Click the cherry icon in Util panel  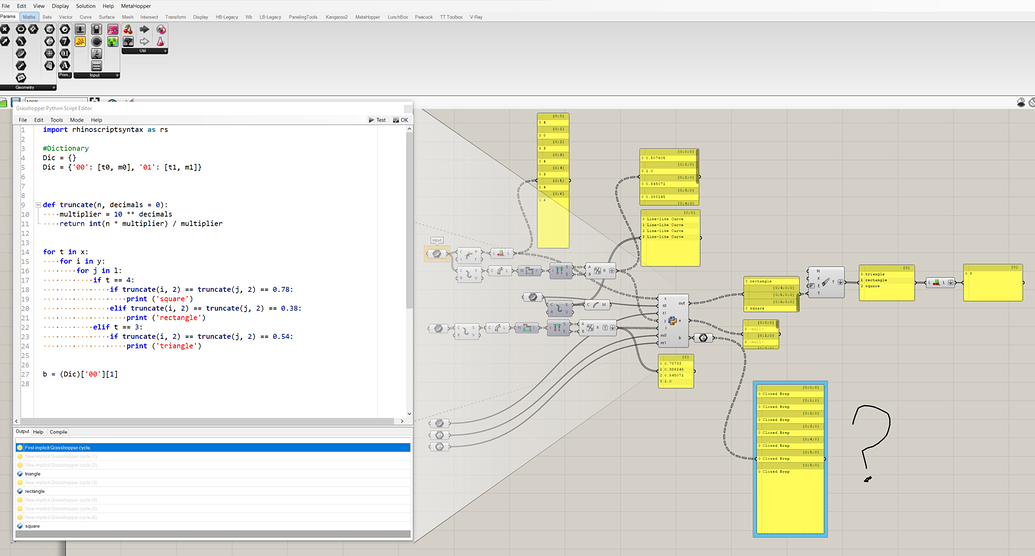[128, 29]
